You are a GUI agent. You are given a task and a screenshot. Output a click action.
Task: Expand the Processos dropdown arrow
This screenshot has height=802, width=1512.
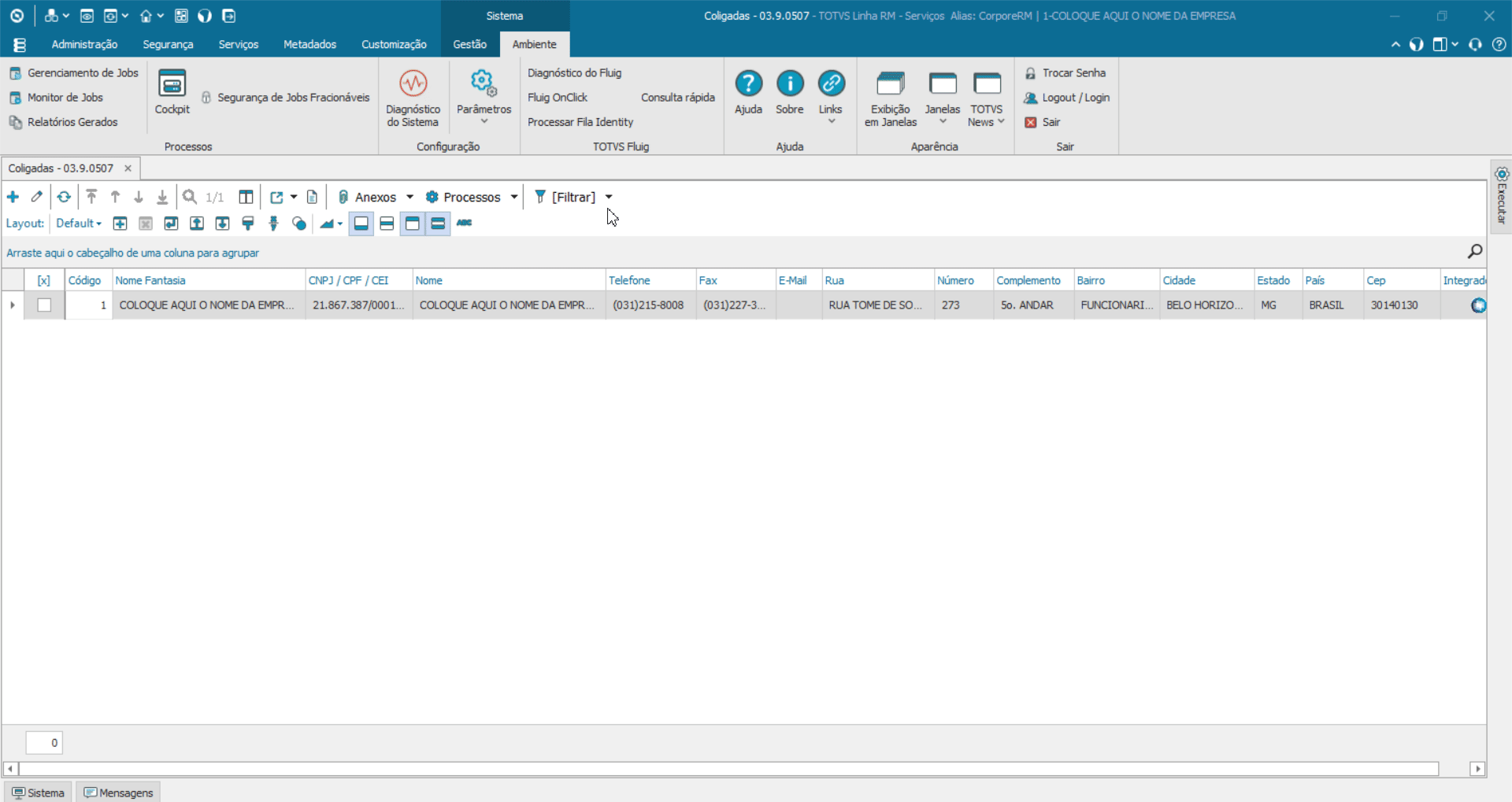click(514, 197)
